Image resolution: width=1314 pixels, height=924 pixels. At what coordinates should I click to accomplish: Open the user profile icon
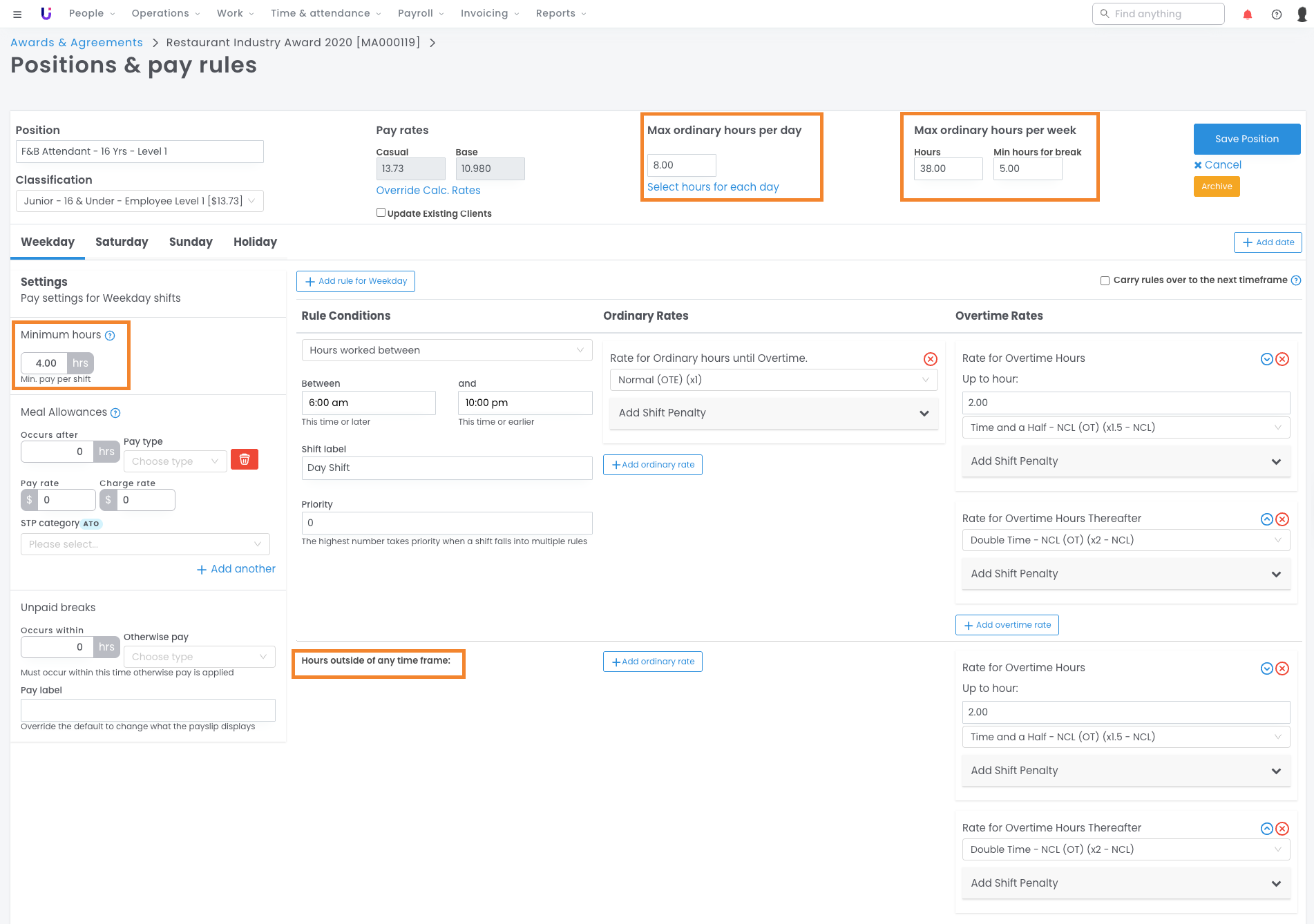point(1302,14)
